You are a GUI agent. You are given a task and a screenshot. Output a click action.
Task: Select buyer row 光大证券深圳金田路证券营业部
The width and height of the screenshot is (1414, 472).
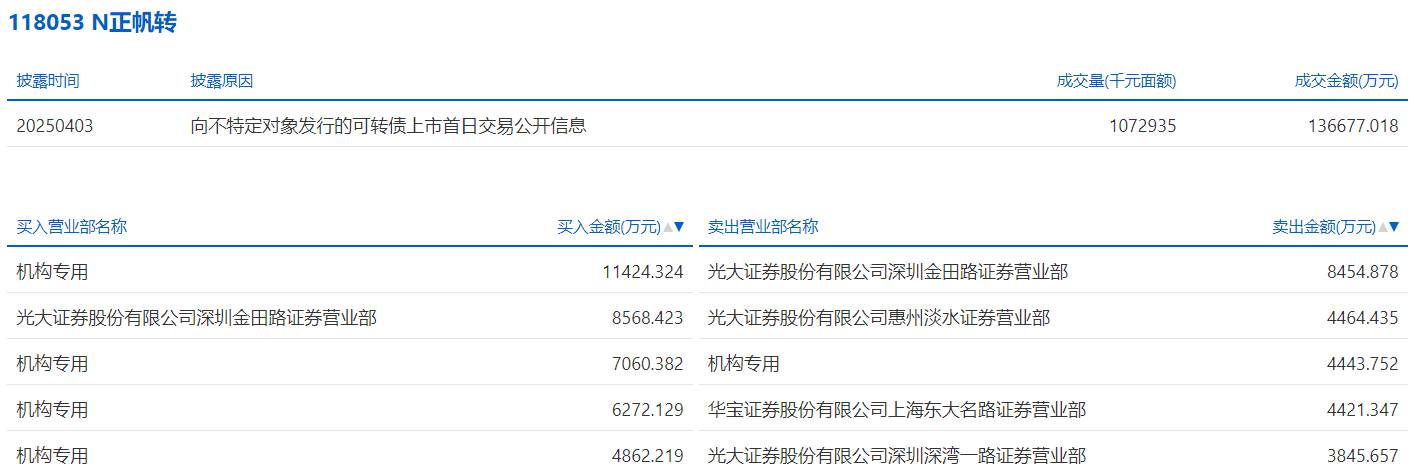(197, 318)
